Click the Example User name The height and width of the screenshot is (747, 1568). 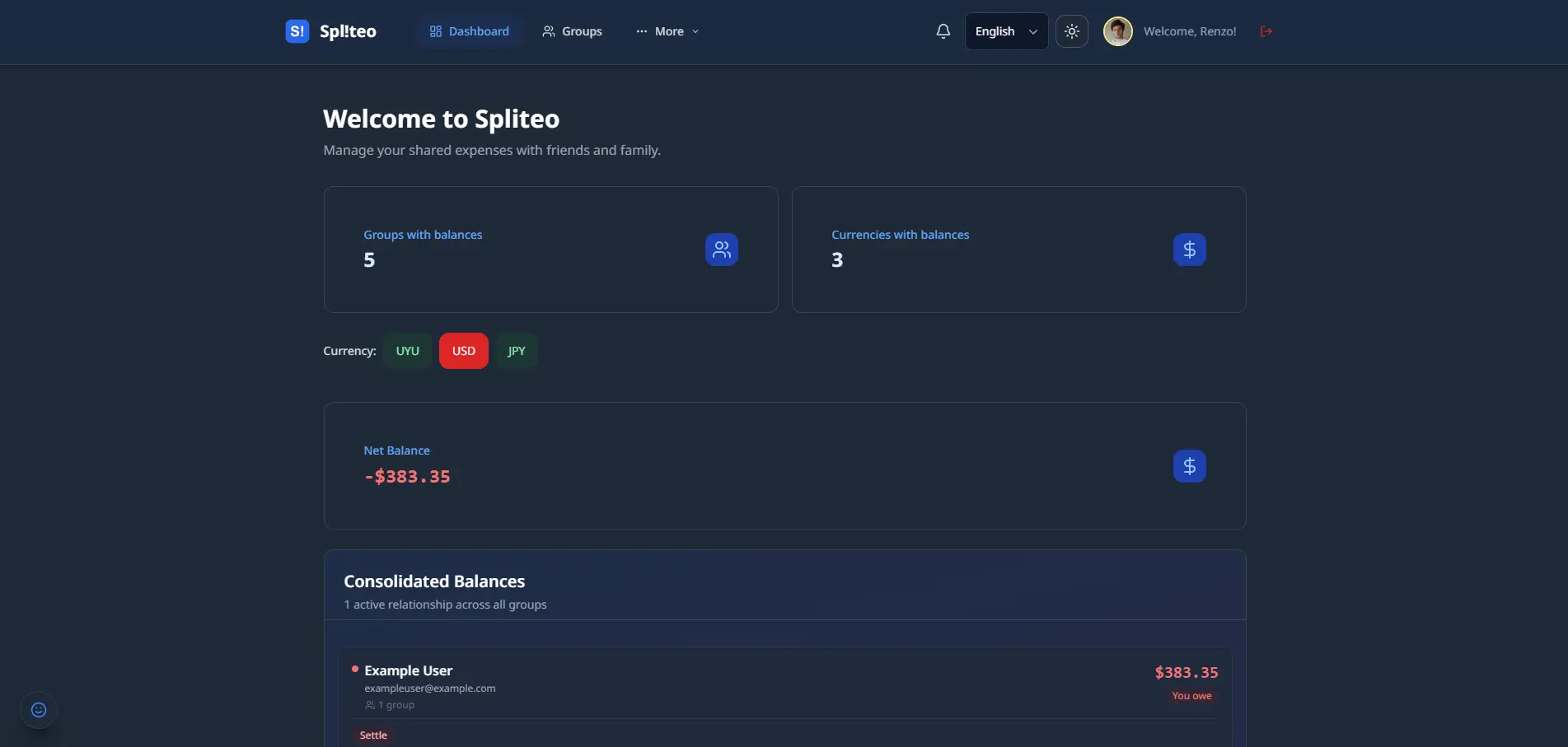tap(408, 670)
